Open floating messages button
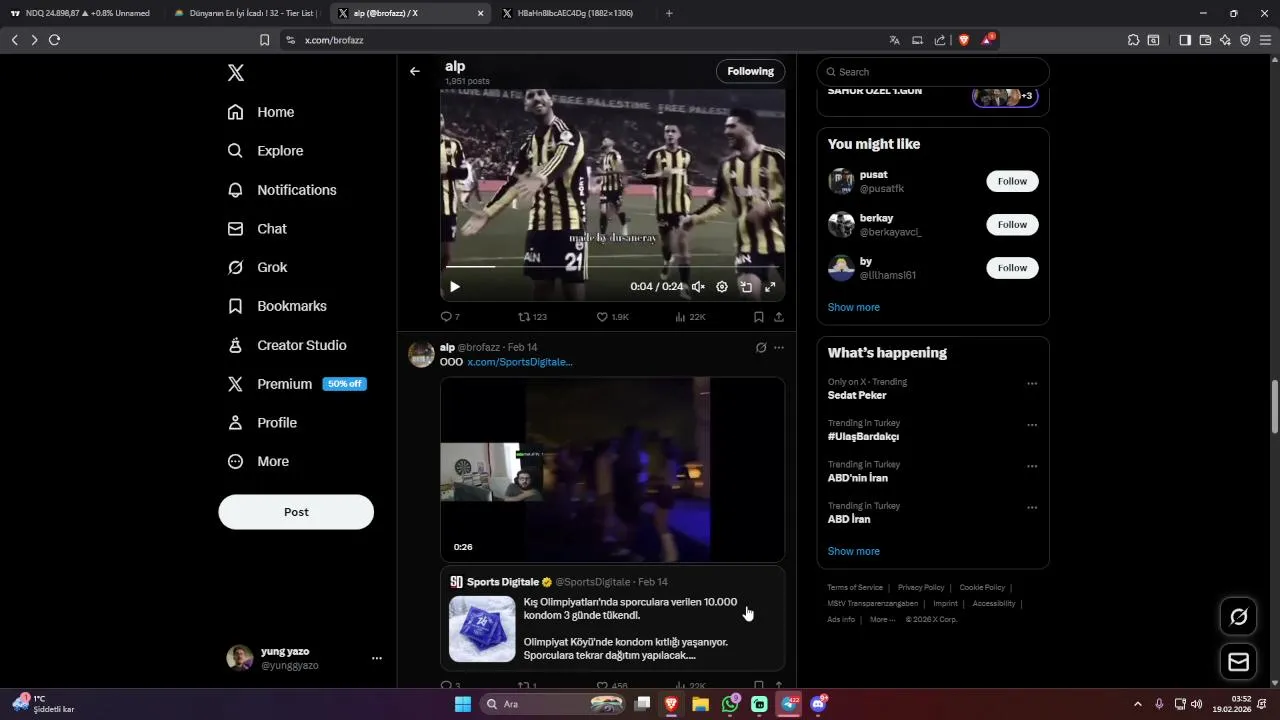 tap(1238, 662)
